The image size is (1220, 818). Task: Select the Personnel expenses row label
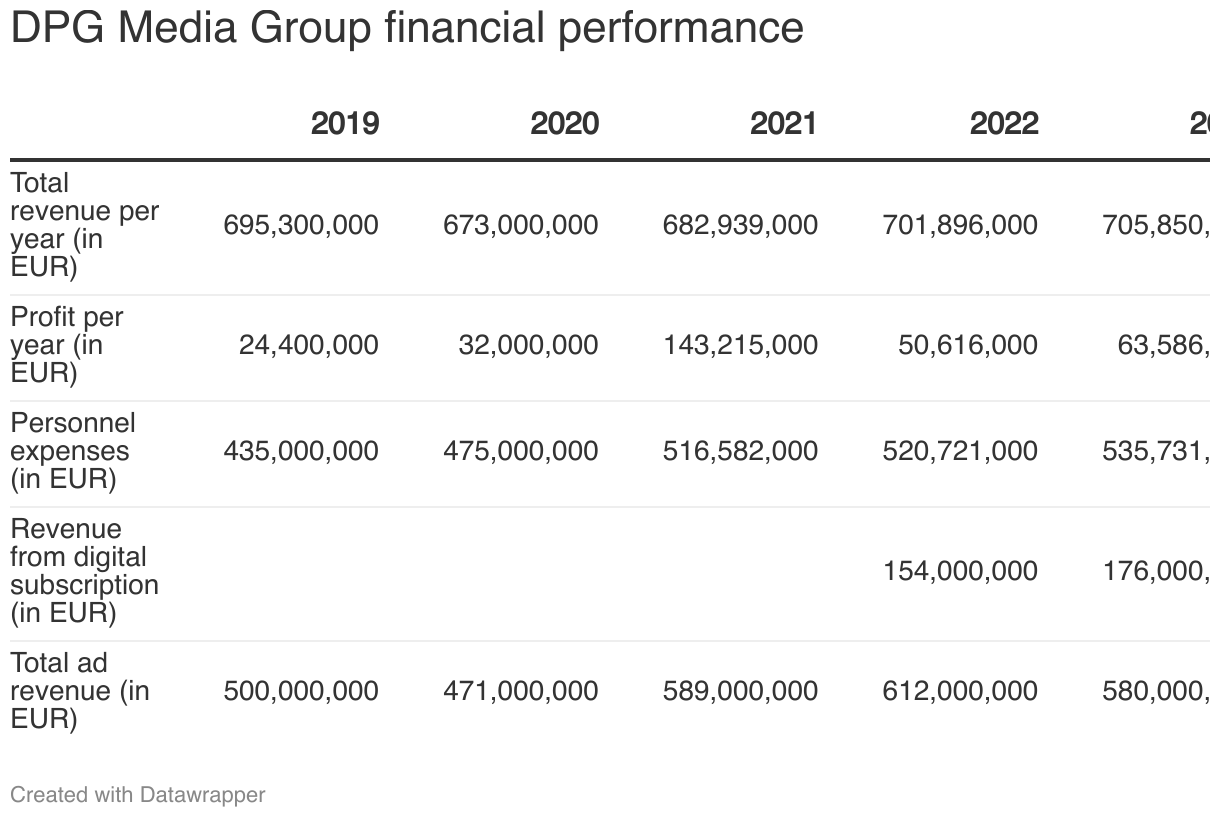pos(73,451)
